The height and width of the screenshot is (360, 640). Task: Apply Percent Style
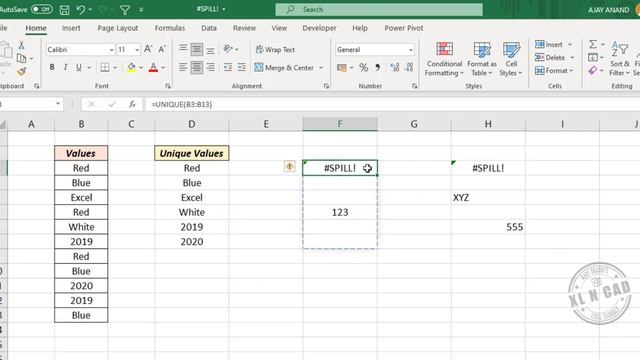coord(363,68)
